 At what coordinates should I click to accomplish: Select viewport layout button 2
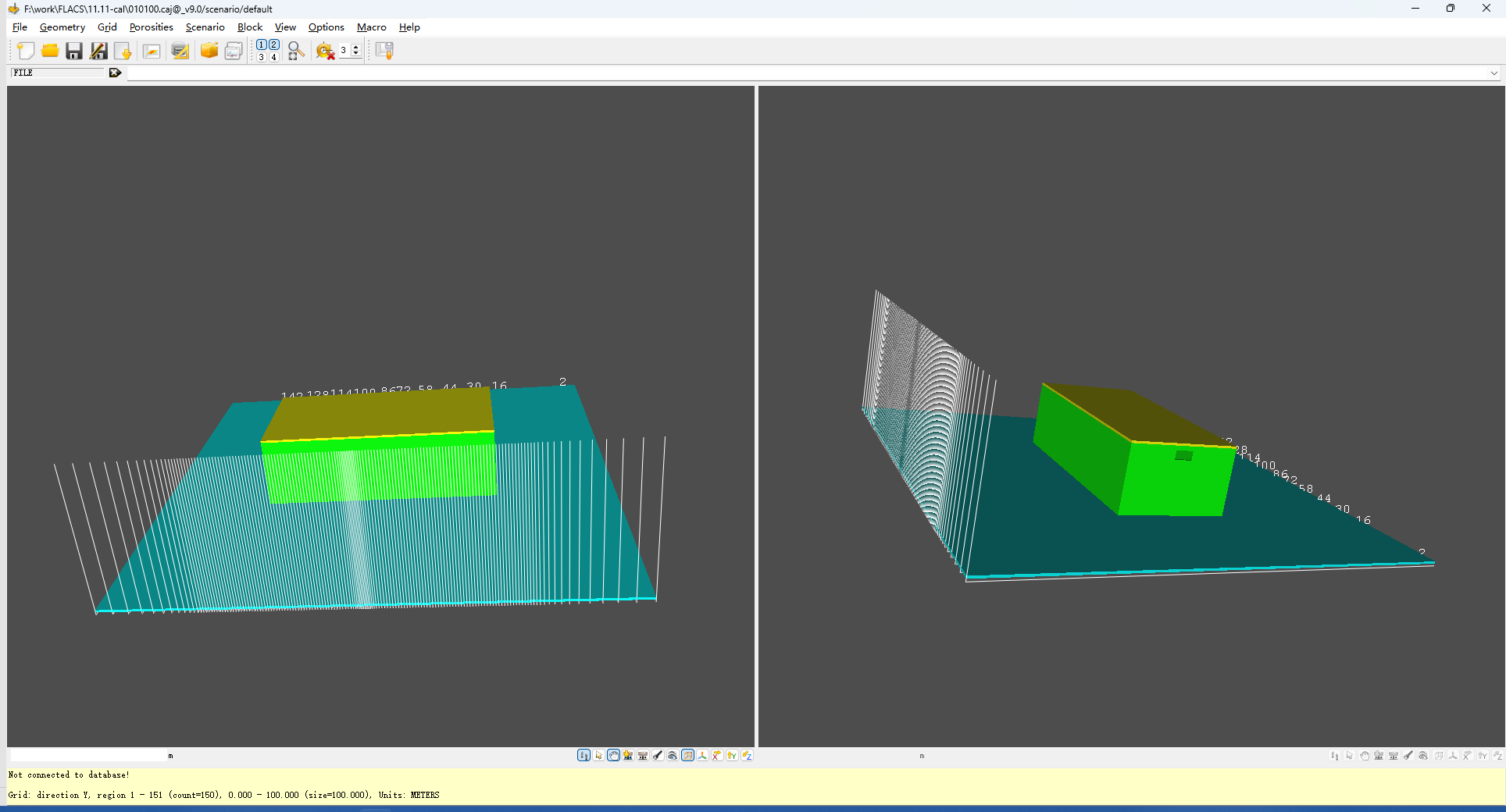[x=274, y=45]
